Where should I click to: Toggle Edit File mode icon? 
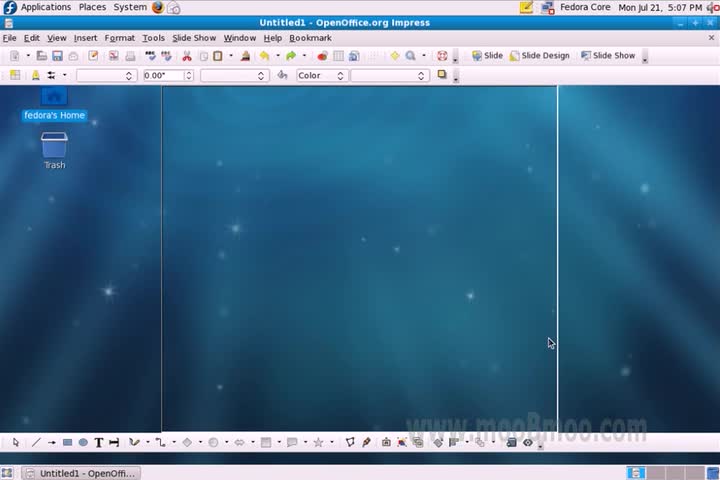(93, 56)
